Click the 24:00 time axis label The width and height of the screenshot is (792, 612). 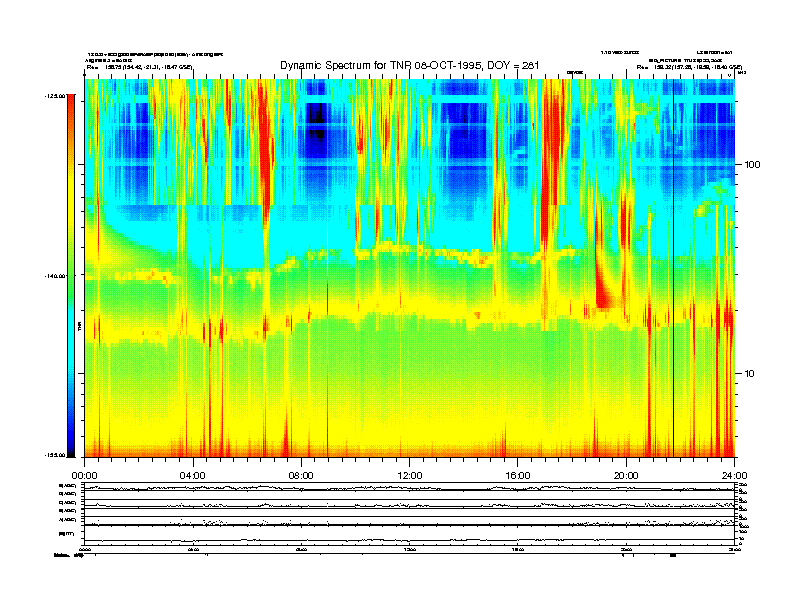tap(734, 476)
